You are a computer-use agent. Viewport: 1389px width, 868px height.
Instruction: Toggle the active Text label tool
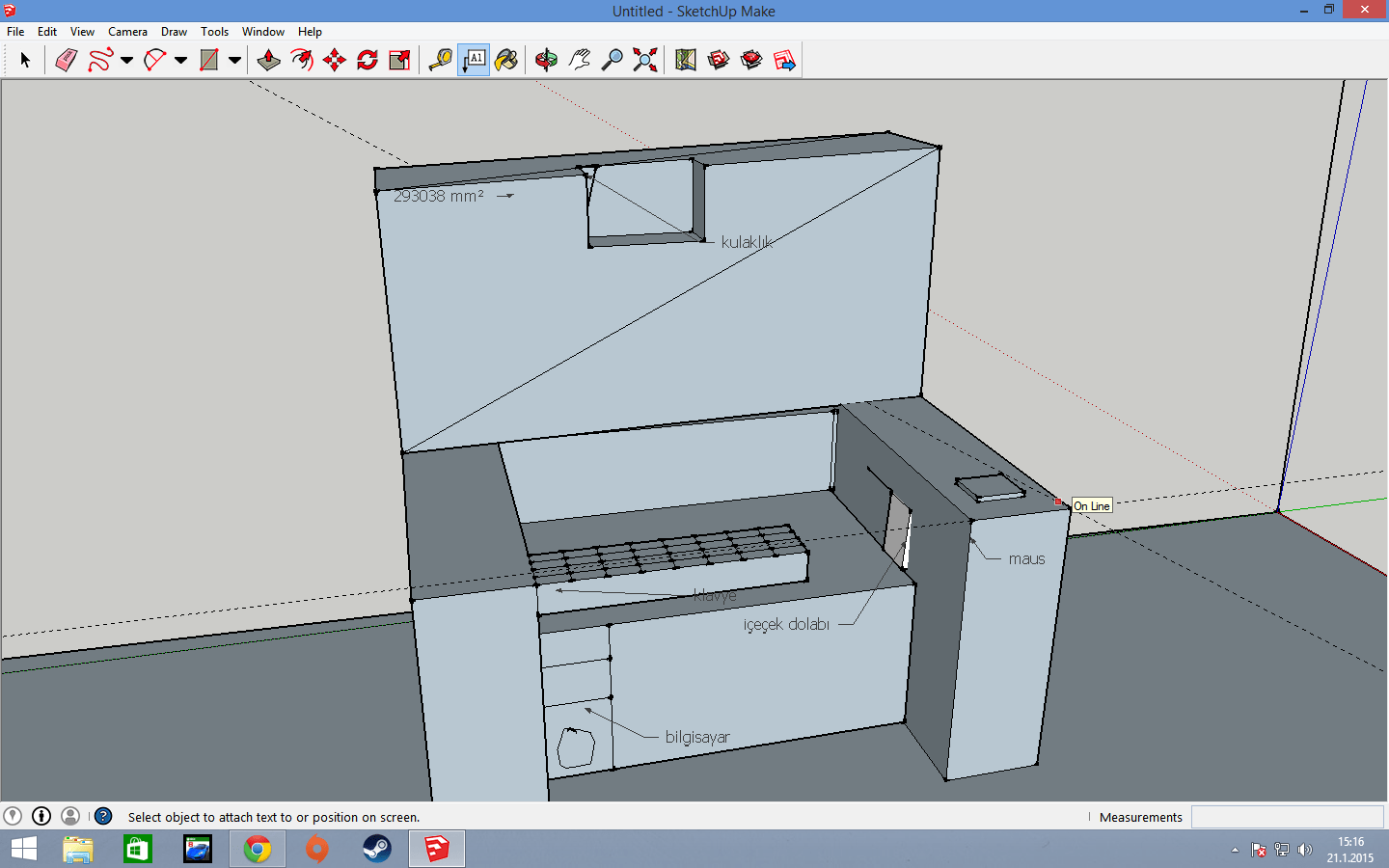pyautogui.click(x=474, y=60)
